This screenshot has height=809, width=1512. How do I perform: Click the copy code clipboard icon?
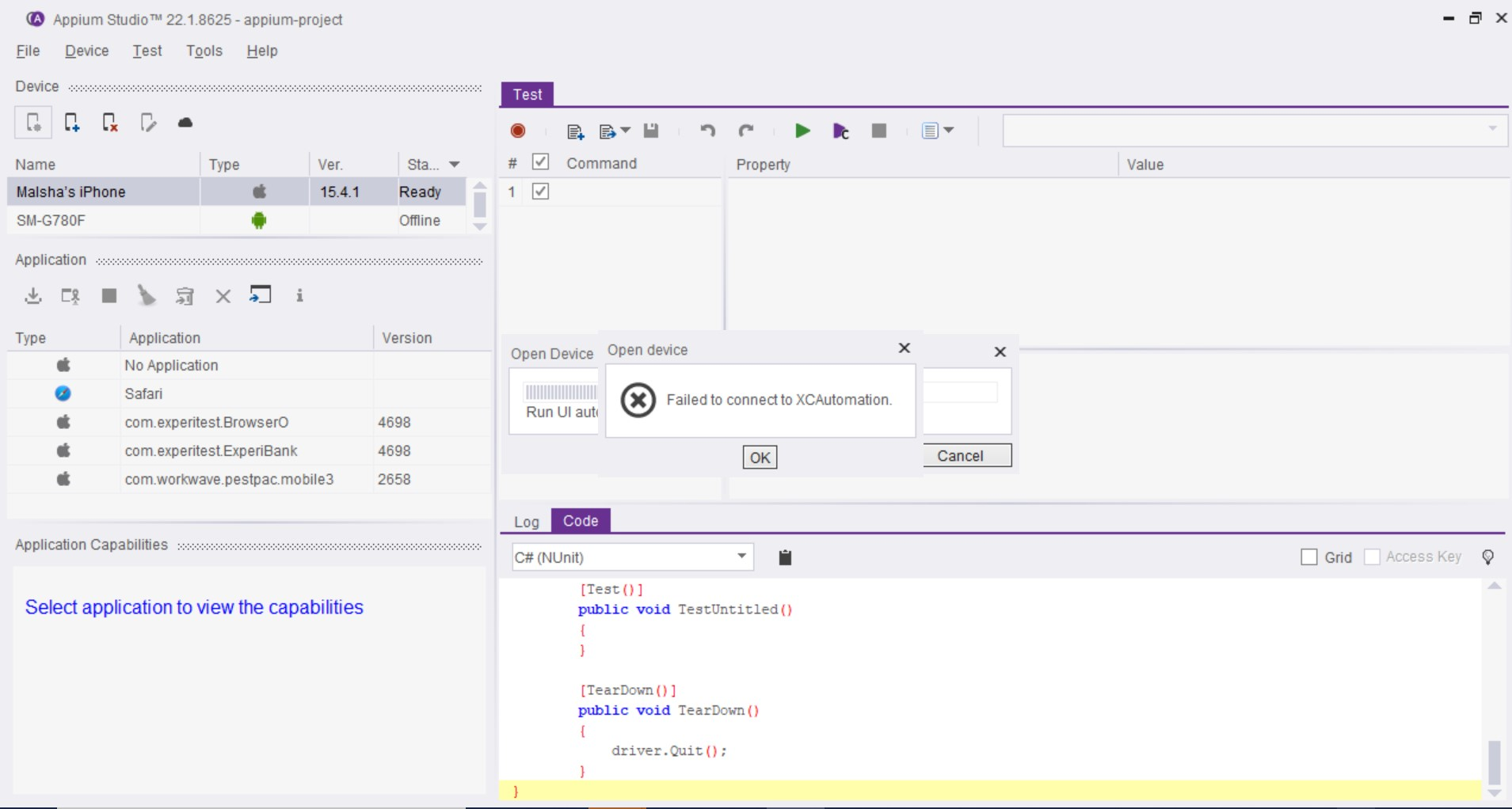785,557
